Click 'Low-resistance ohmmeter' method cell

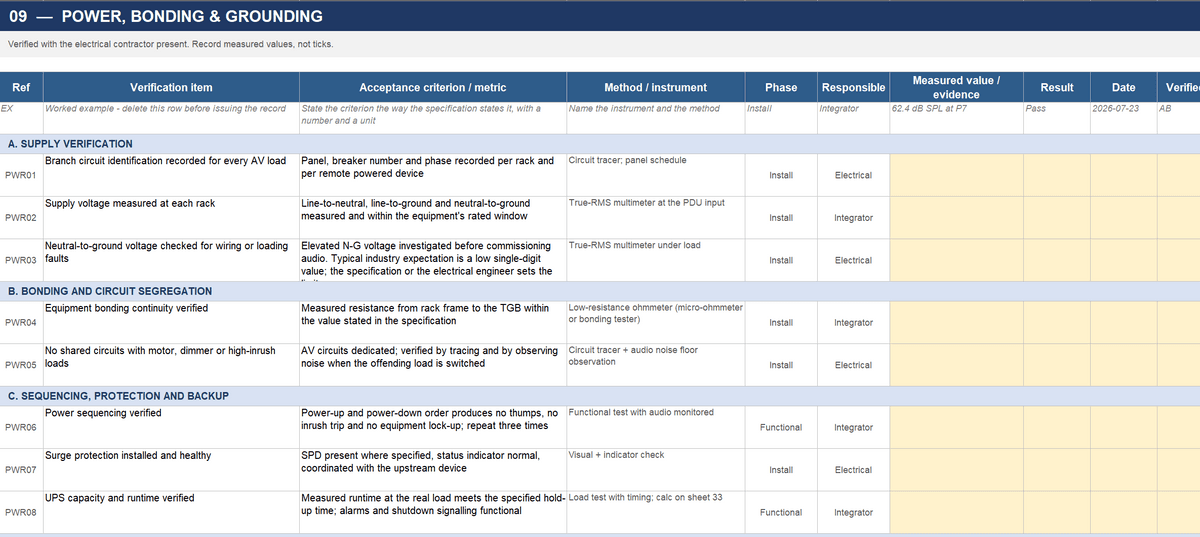[x=655, y=322]
